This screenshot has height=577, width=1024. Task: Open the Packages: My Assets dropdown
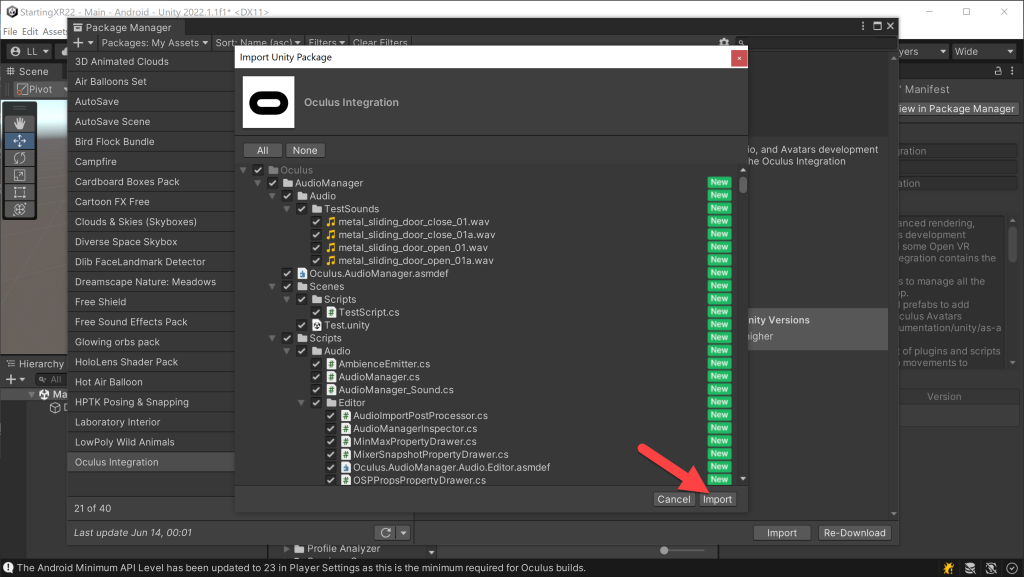[x=155, y=42]
